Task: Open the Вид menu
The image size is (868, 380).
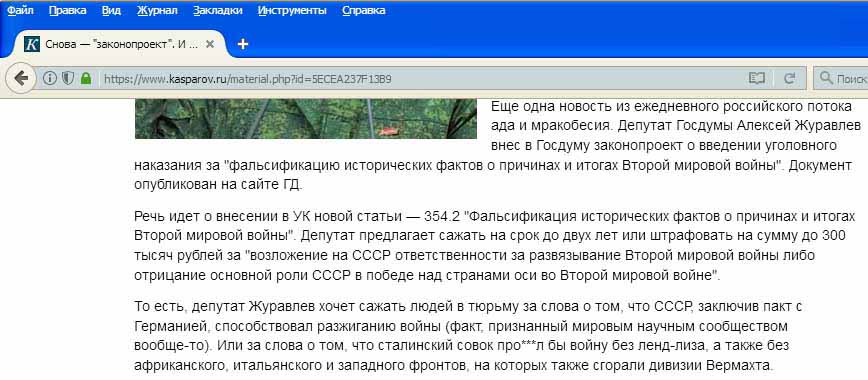Action: pyautogui.click(x=111, y=11)
